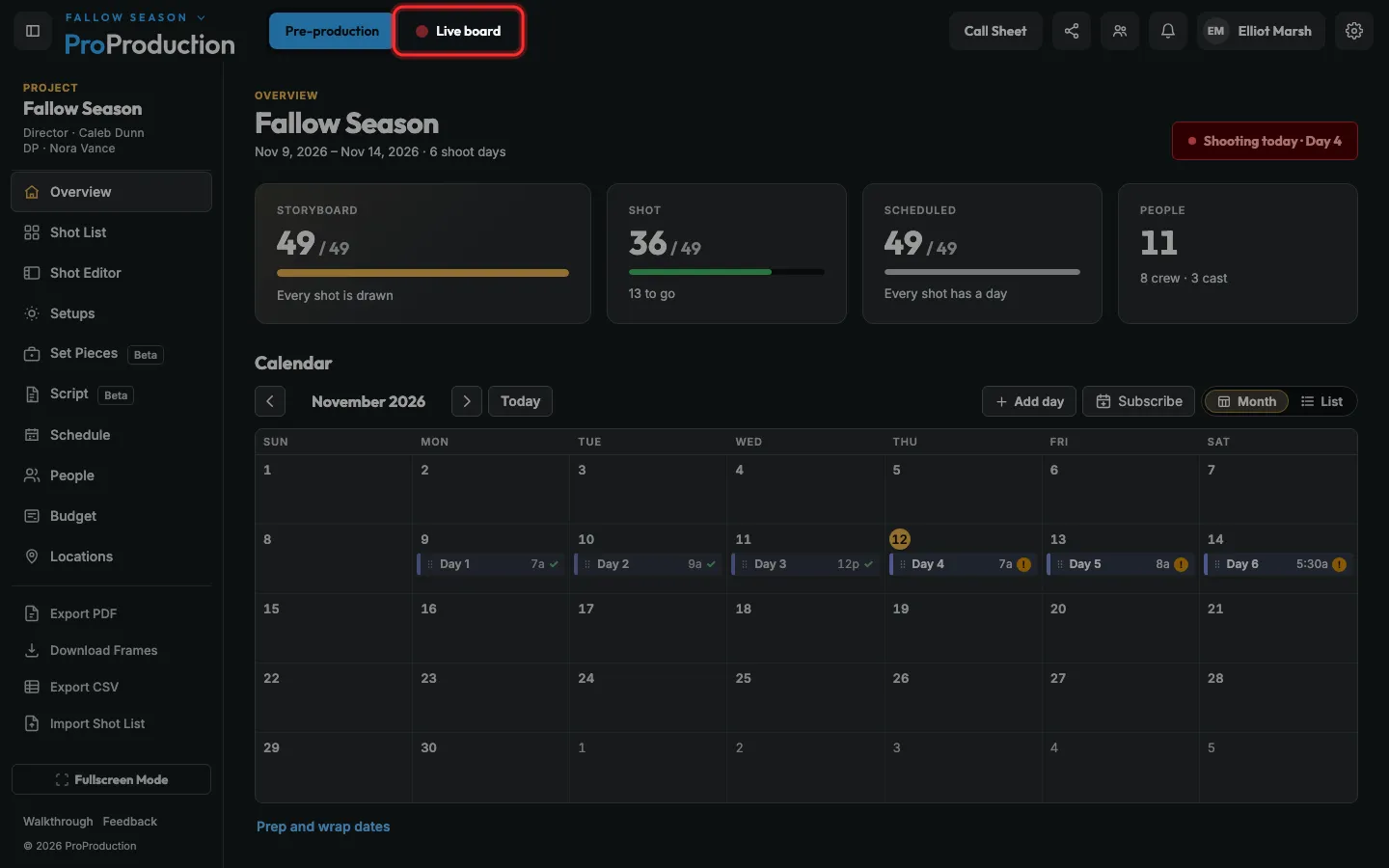Image resolution: width=1389 pixels, height=868 pixels.
Task: Open the Fallow Season project dropdown
Action: pos(136,17)
